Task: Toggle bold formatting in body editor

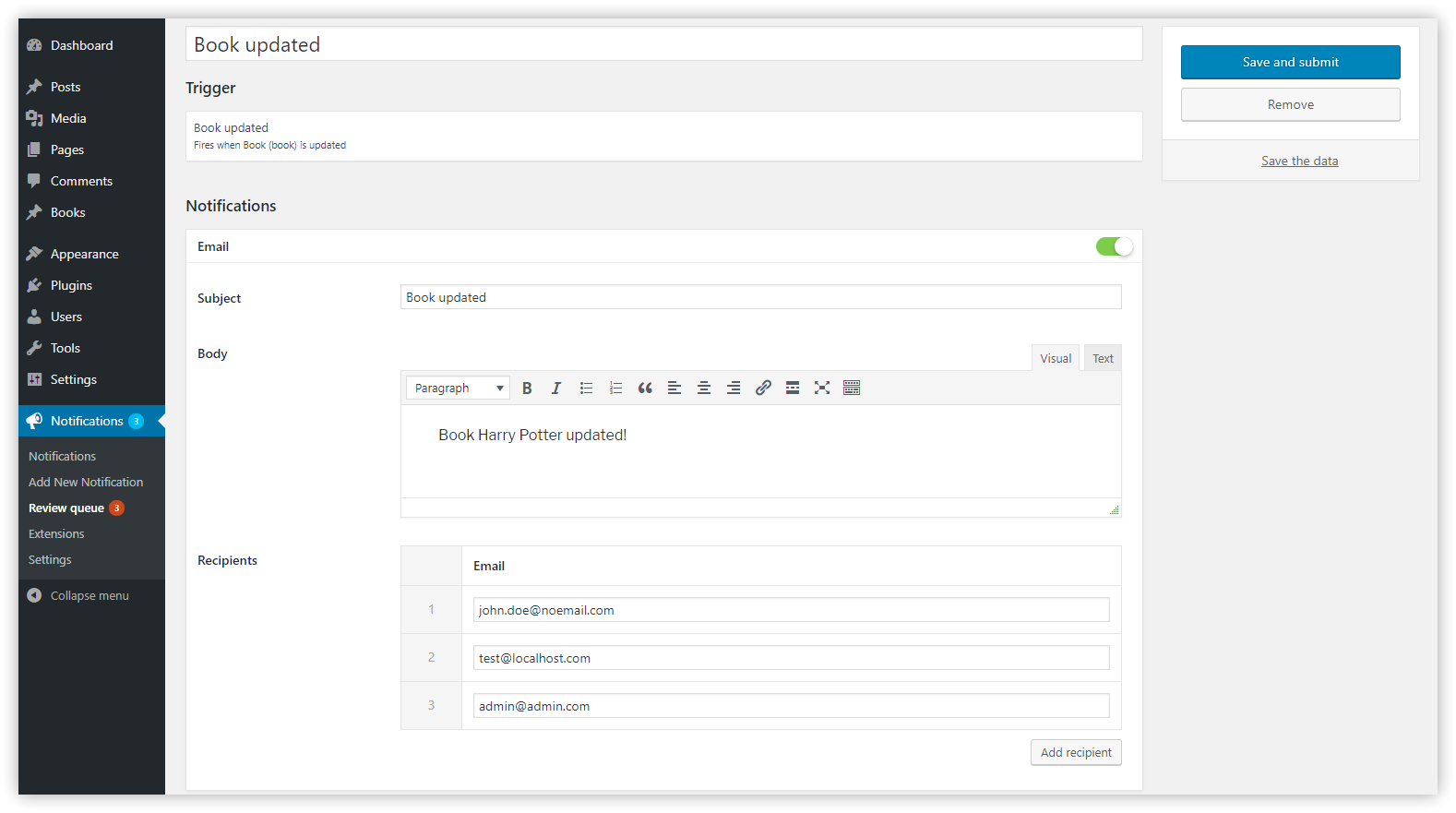Action: coord(527,389)
